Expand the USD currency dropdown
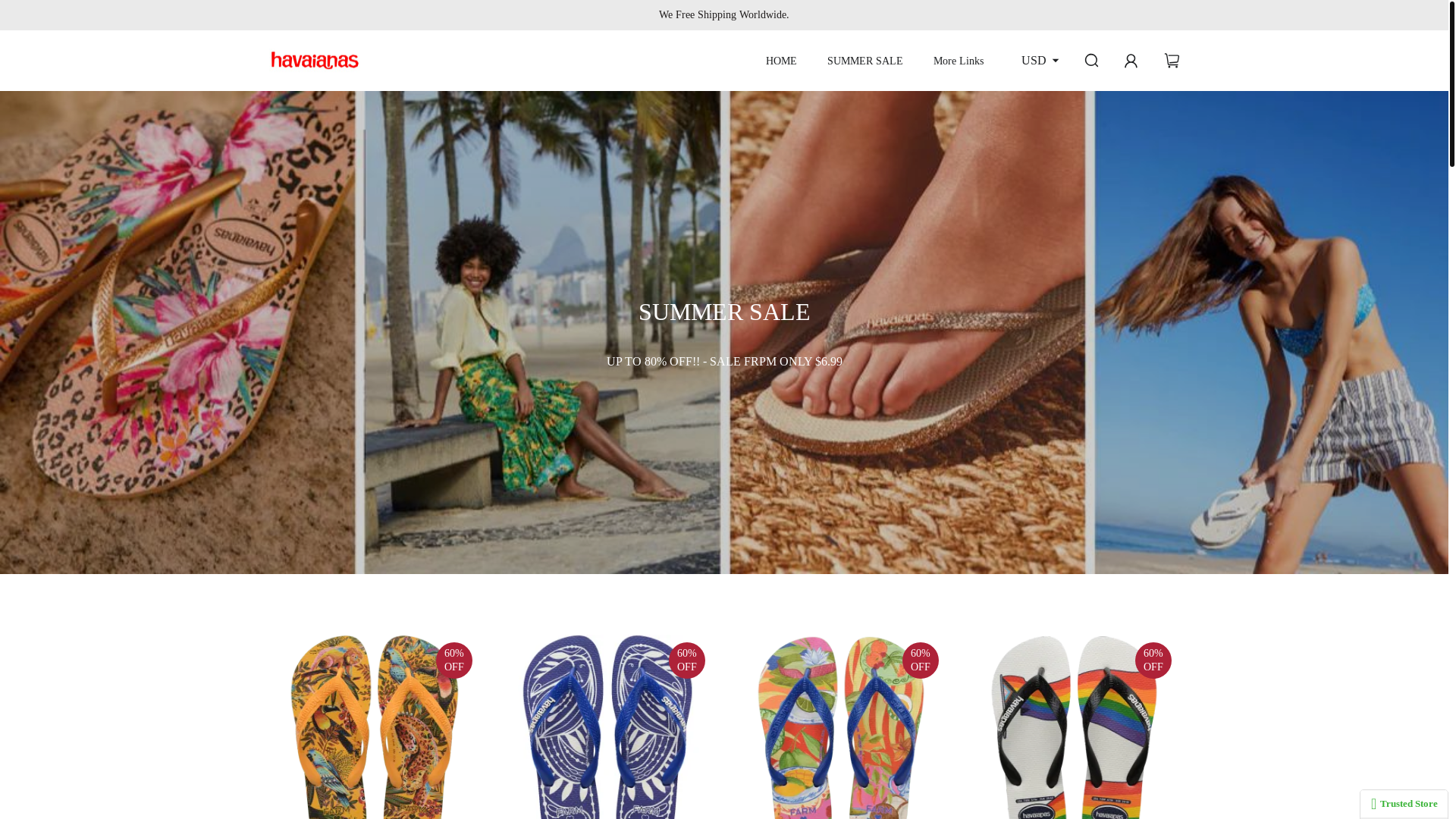Screen dimensions: 1456x819 pos(1040,61)
